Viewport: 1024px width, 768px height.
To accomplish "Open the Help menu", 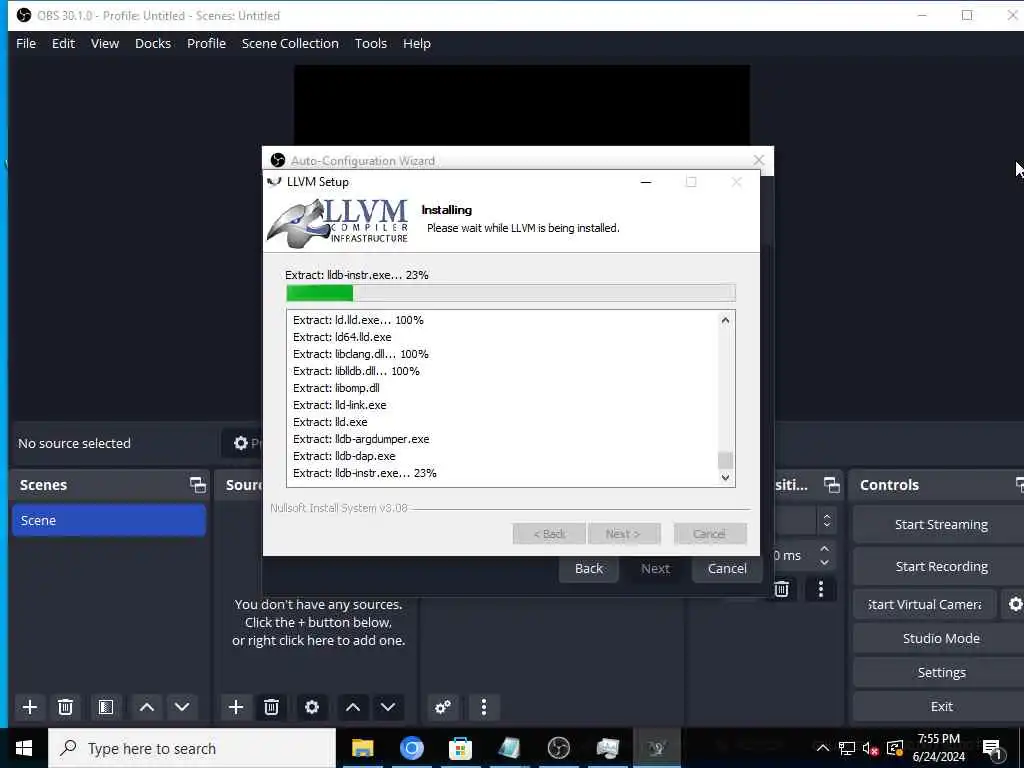I will tap(417, 43).
